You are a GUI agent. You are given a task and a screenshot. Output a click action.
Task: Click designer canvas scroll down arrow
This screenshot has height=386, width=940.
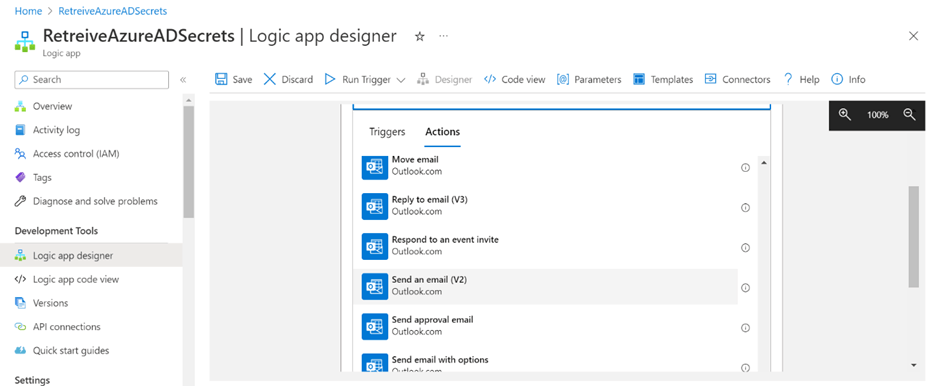(914, 365)
